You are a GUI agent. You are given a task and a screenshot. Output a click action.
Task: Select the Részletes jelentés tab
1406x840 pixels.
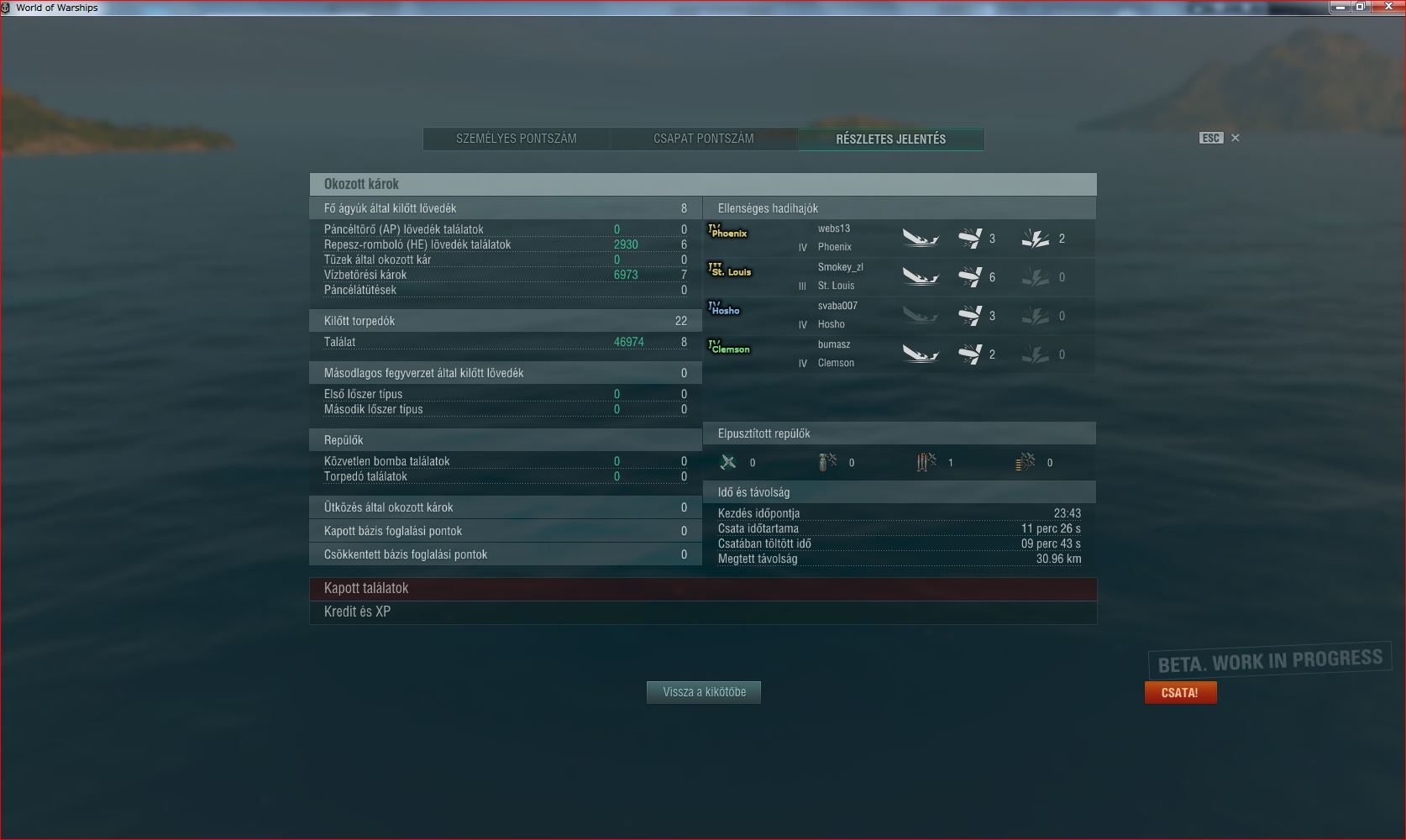coord(891,139)
